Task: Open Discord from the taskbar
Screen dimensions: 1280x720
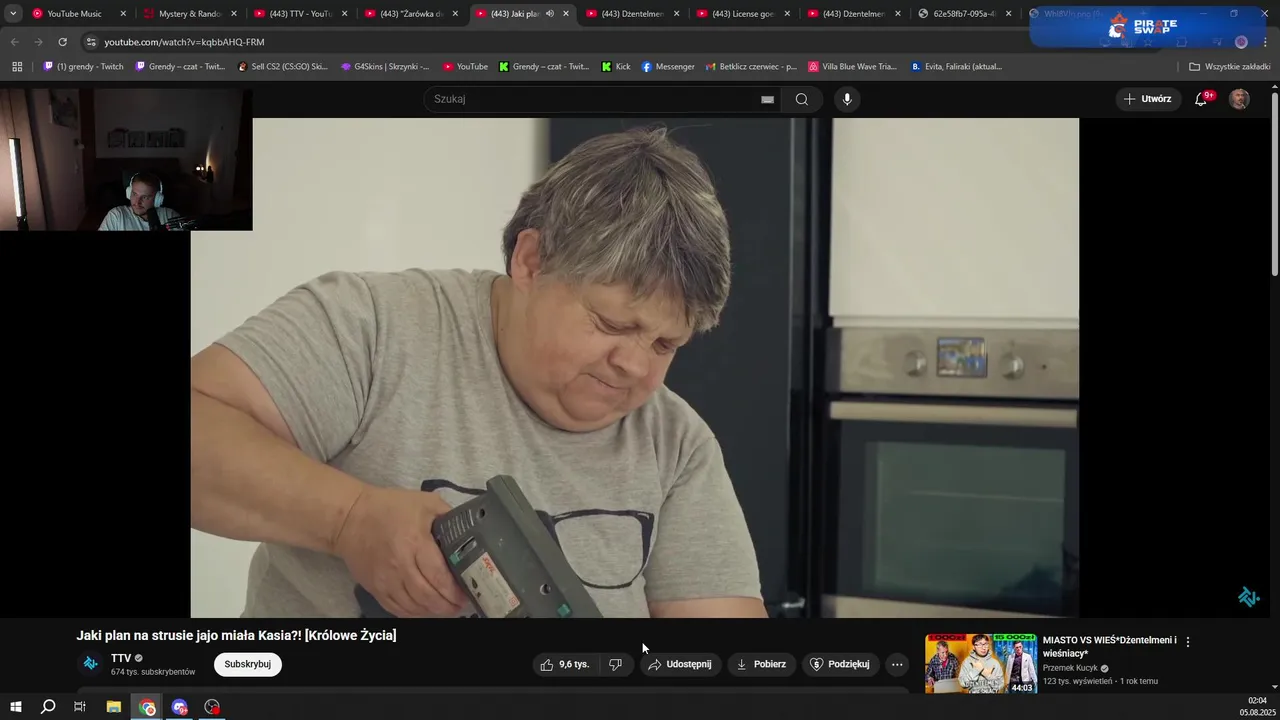Action: point(180,707)
